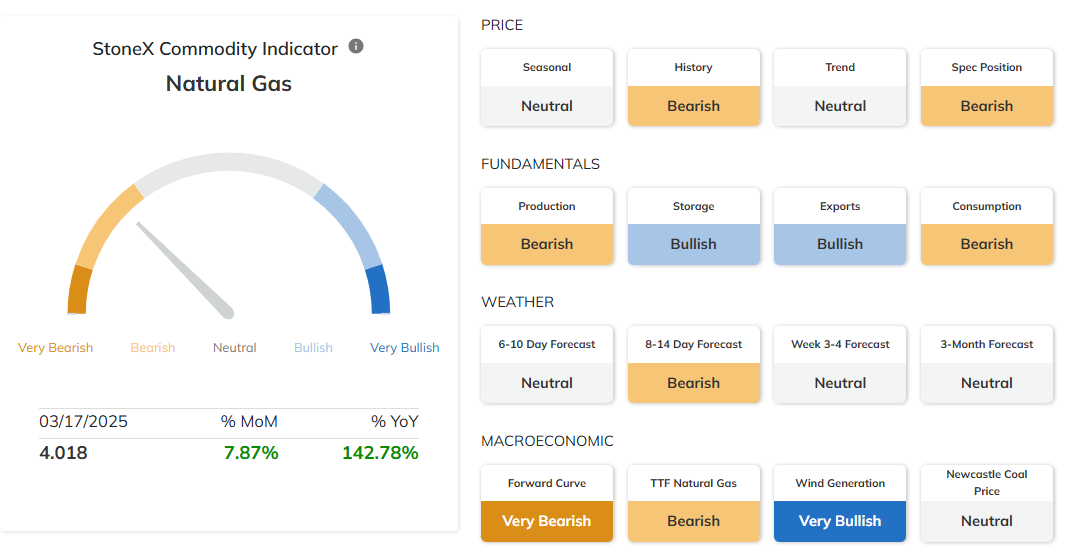Open the 8-14 Day Forecast card

pyautogui.click(x=693, y=365)
